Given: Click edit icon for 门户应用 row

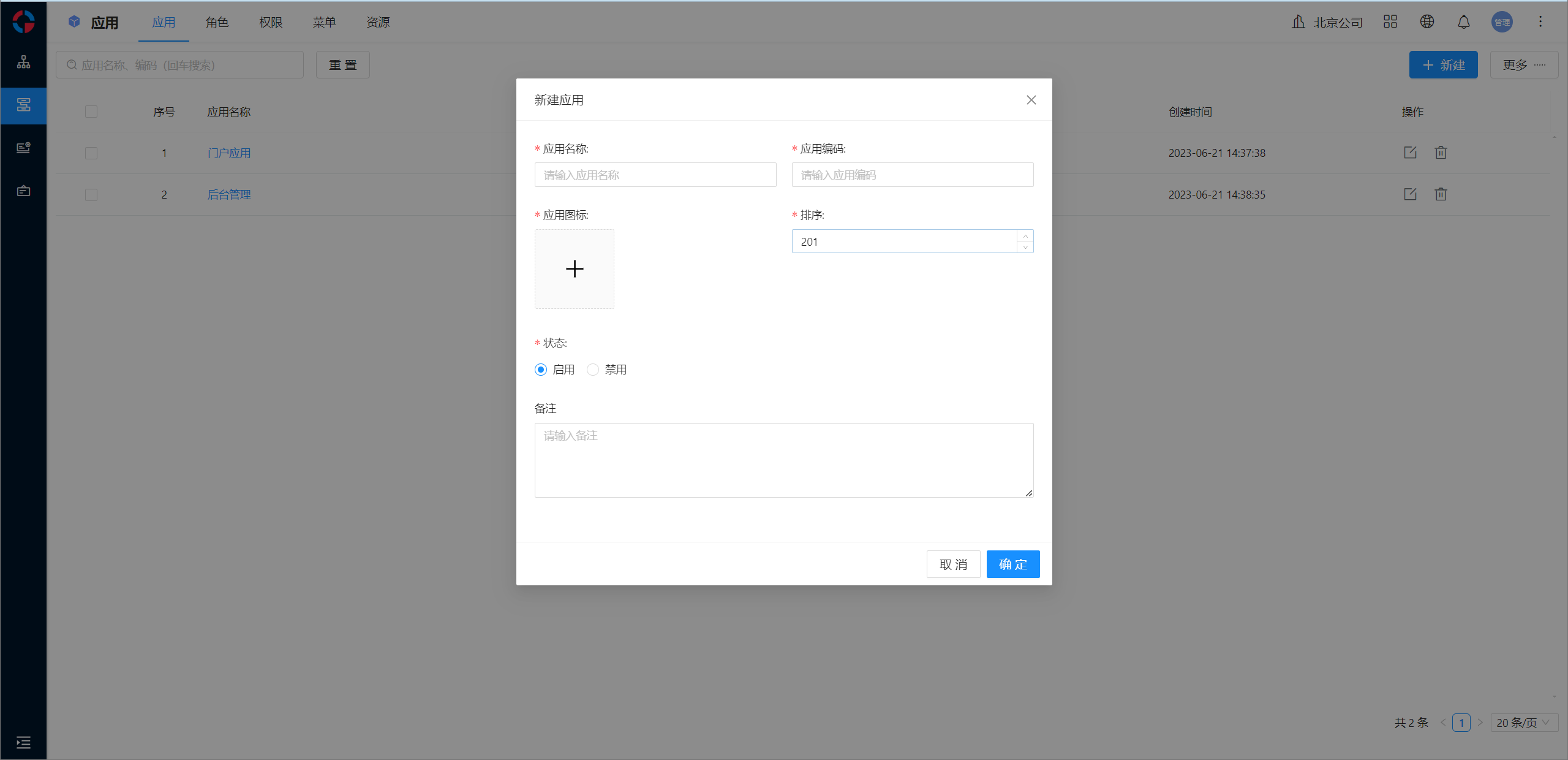Looking at the screenshot, I should coord(1410,153).
